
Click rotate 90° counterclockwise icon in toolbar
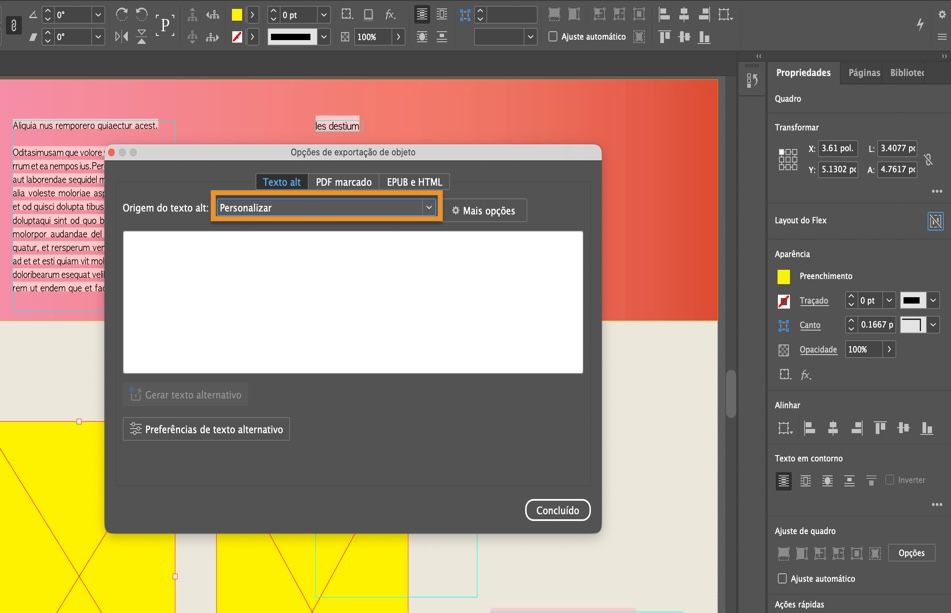(x=142, y=14)
